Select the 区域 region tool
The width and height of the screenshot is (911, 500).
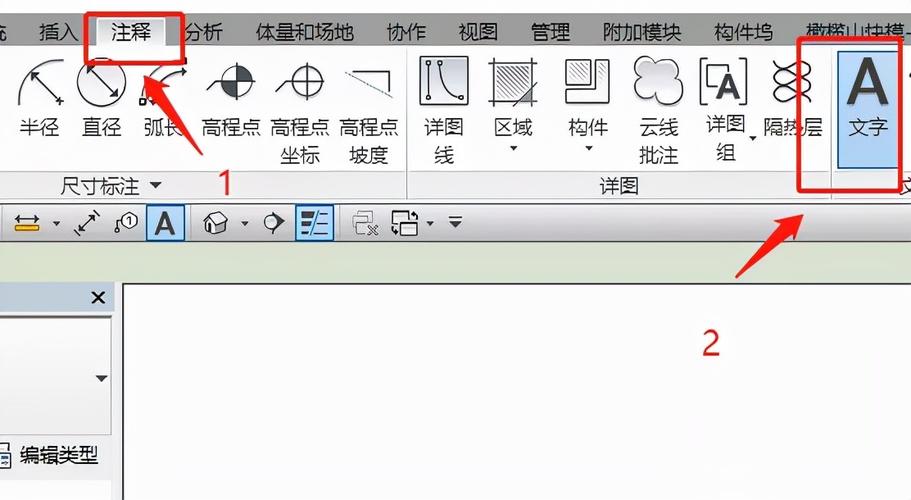513,99
